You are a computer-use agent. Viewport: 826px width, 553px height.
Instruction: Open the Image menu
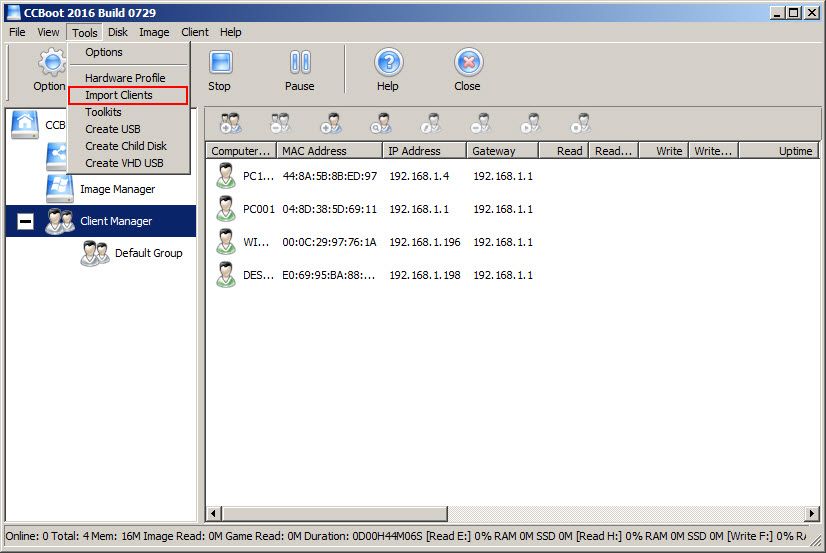pyautogui.click(x=154, y=32)
